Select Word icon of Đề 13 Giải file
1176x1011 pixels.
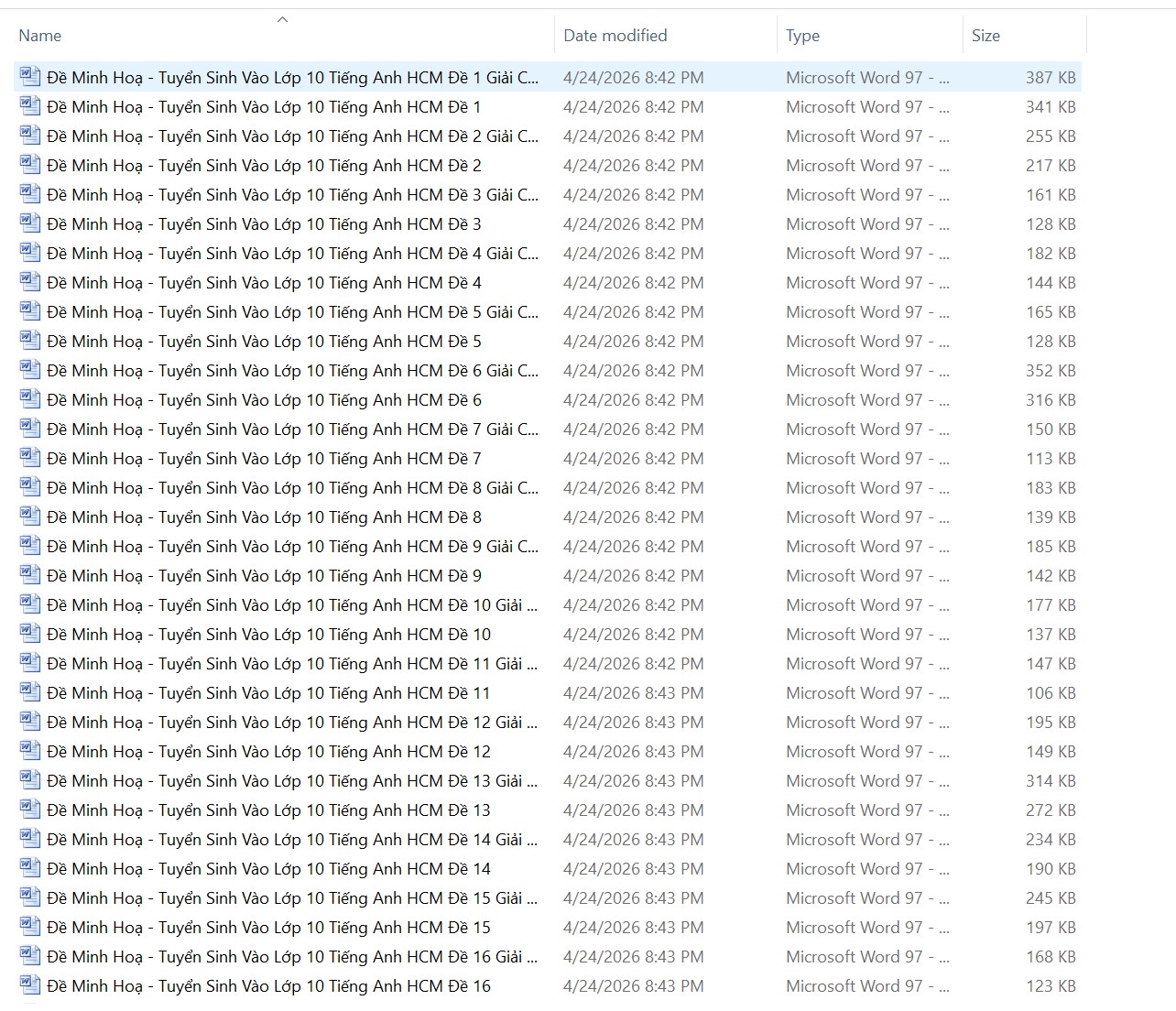coord(30,780)
